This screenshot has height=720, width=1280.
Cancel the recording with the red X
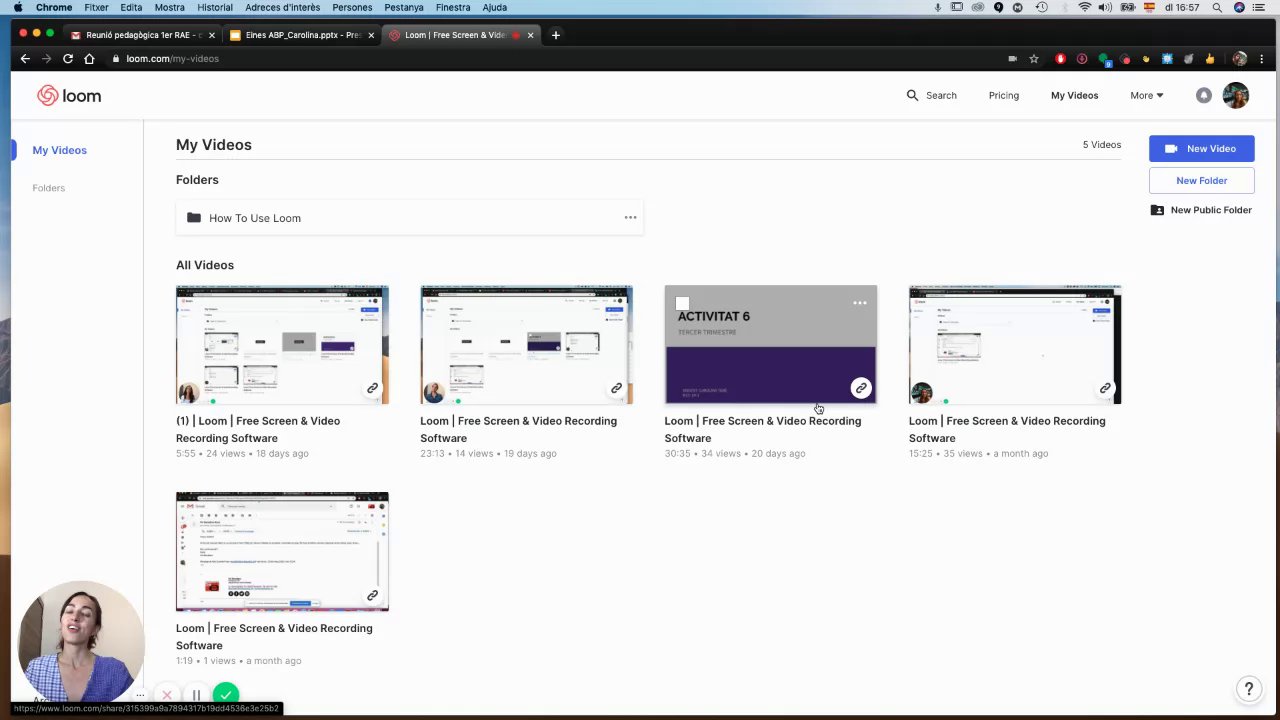[167, 695]
